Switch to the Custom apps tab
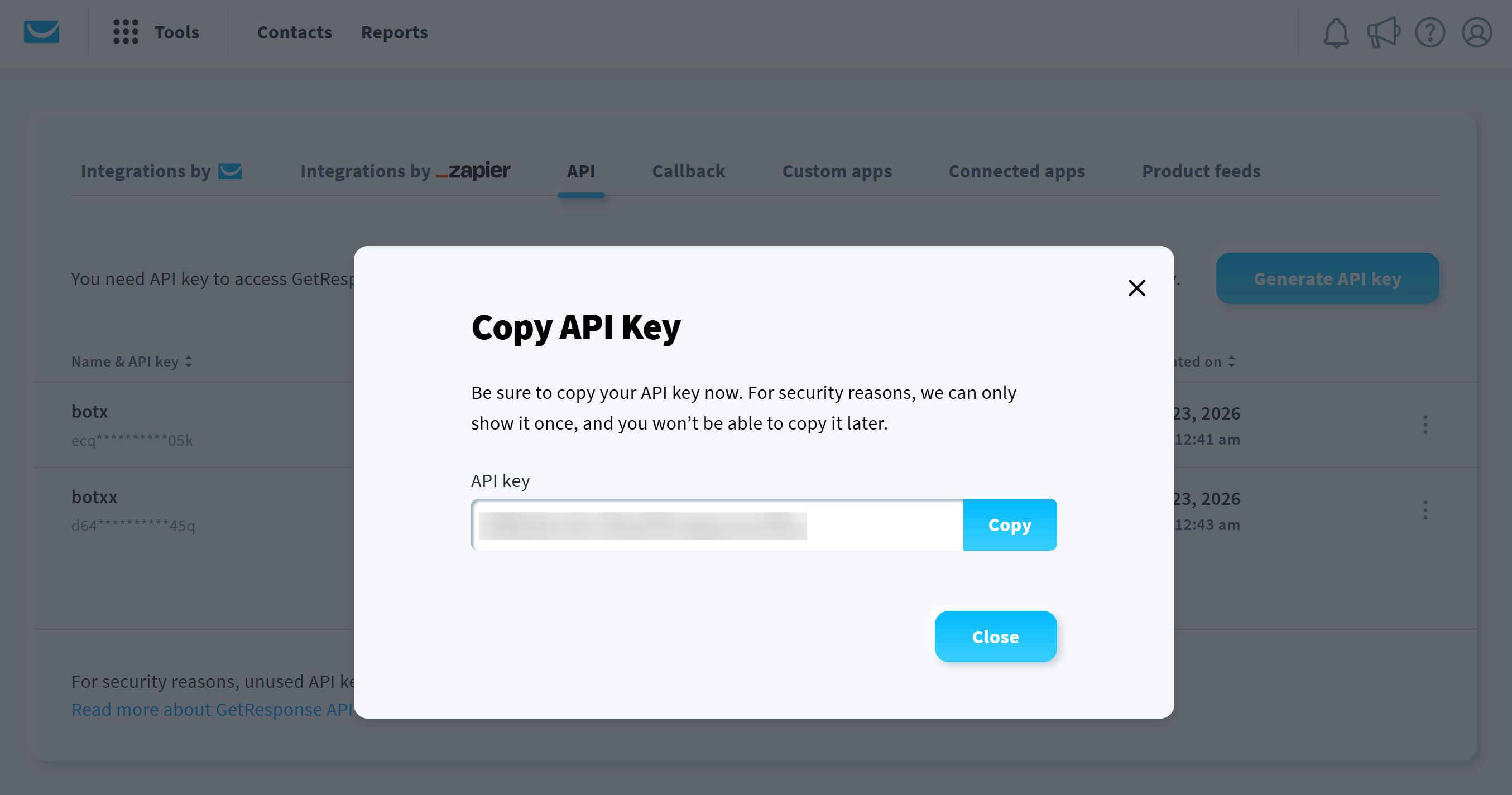The image size is (1512, 795). 837,171
